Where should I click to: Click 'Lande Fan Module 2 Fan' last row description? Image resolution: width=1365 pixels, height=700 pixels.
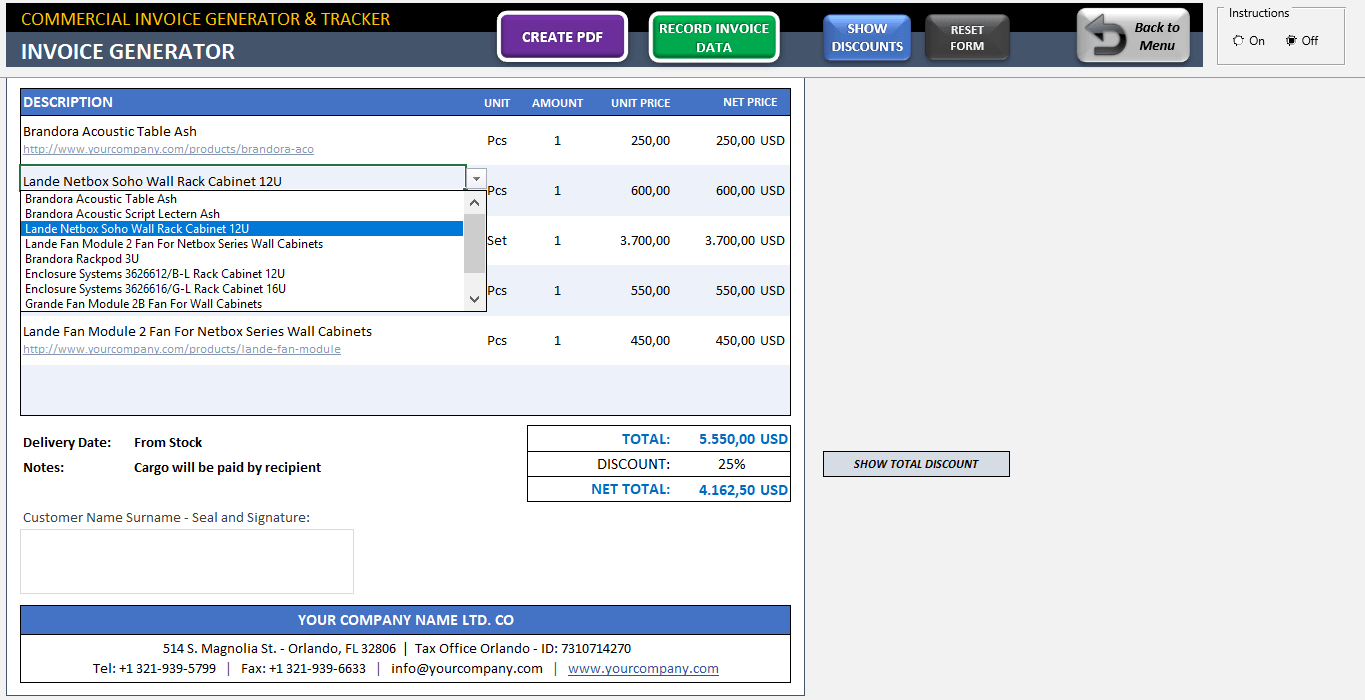[x=197, y=331]
